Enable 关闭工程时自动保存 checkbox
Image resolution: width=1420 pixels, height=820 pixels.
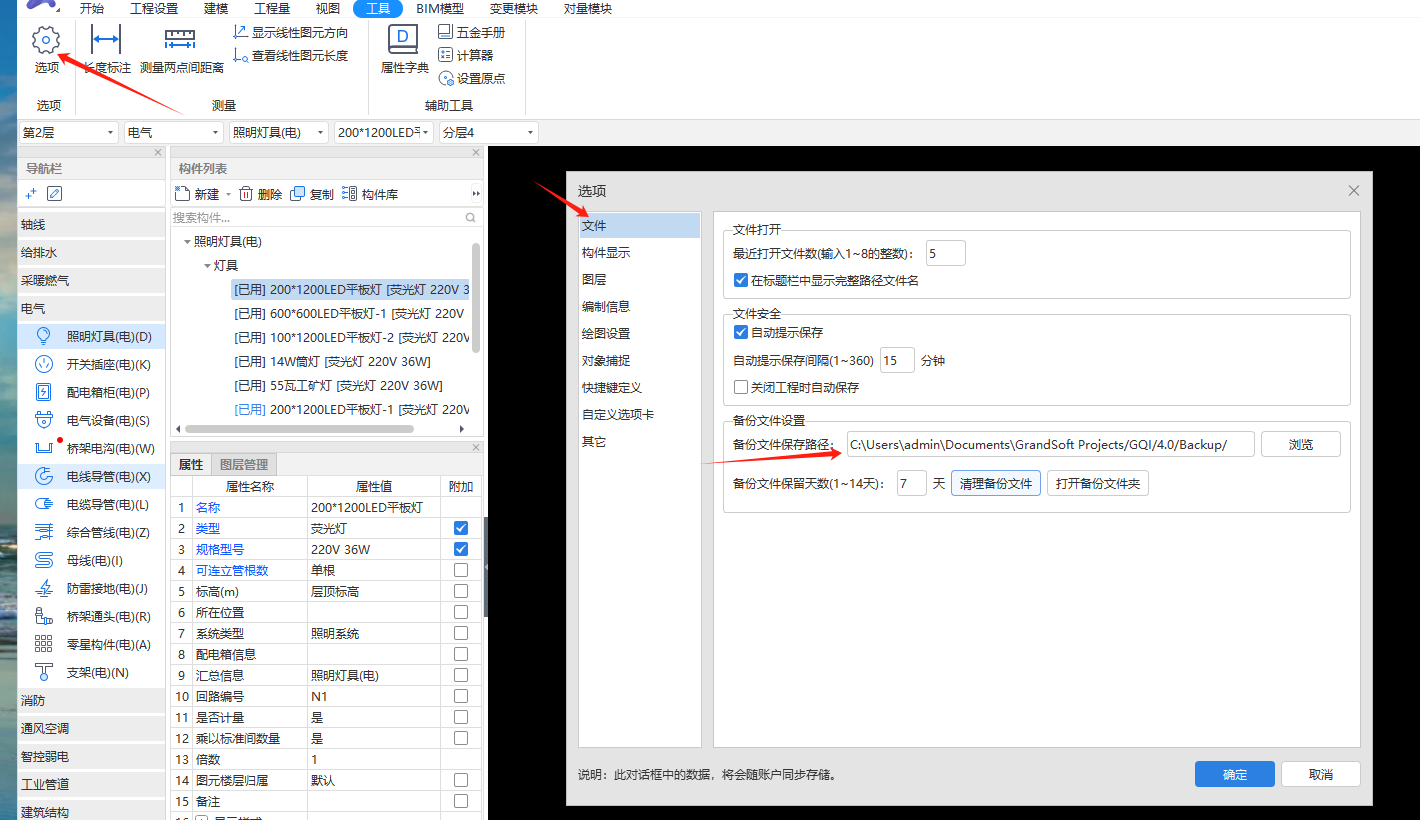(741, 387)
